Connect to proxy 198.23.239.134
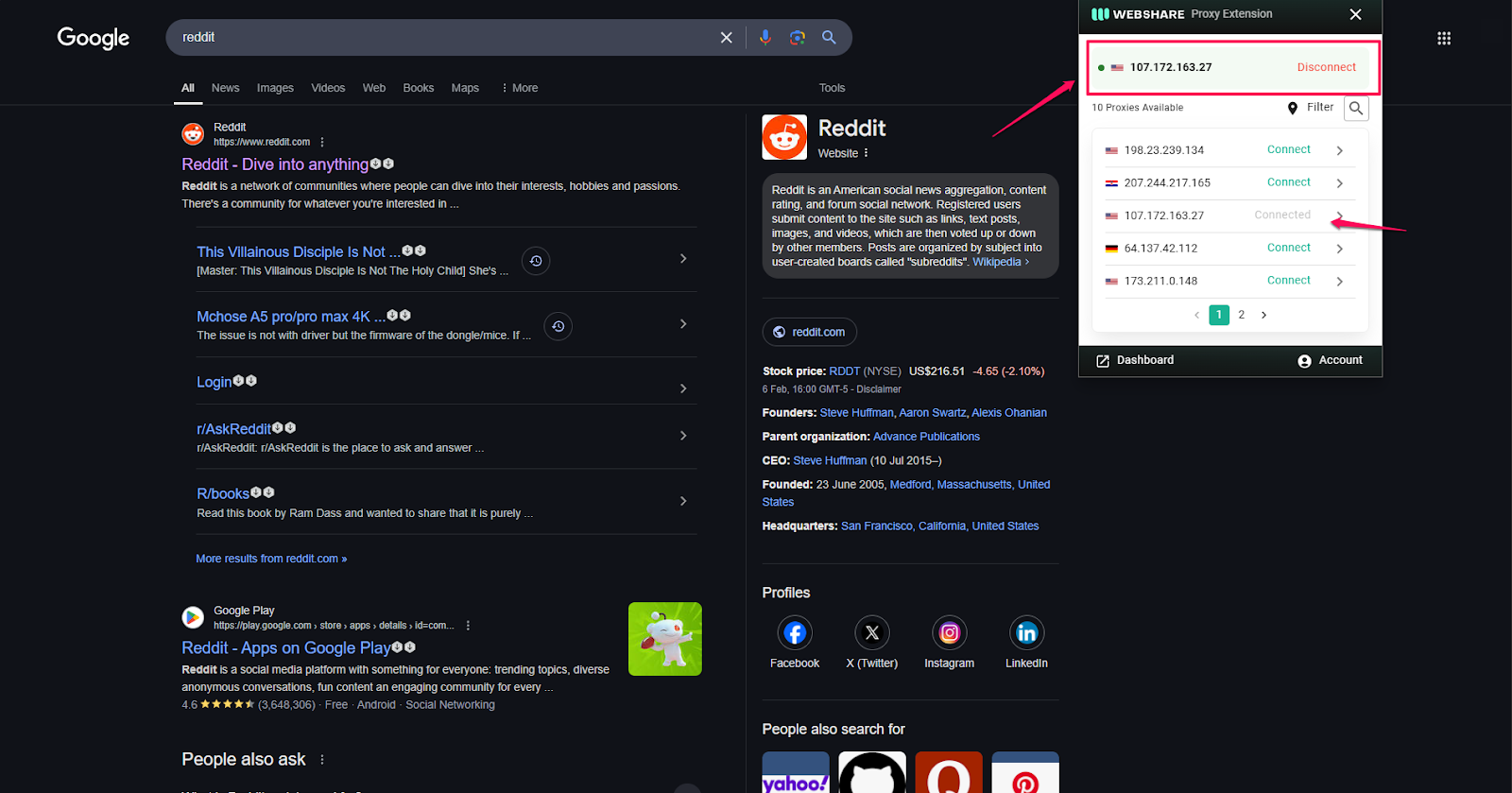 tap(1289, 149)
